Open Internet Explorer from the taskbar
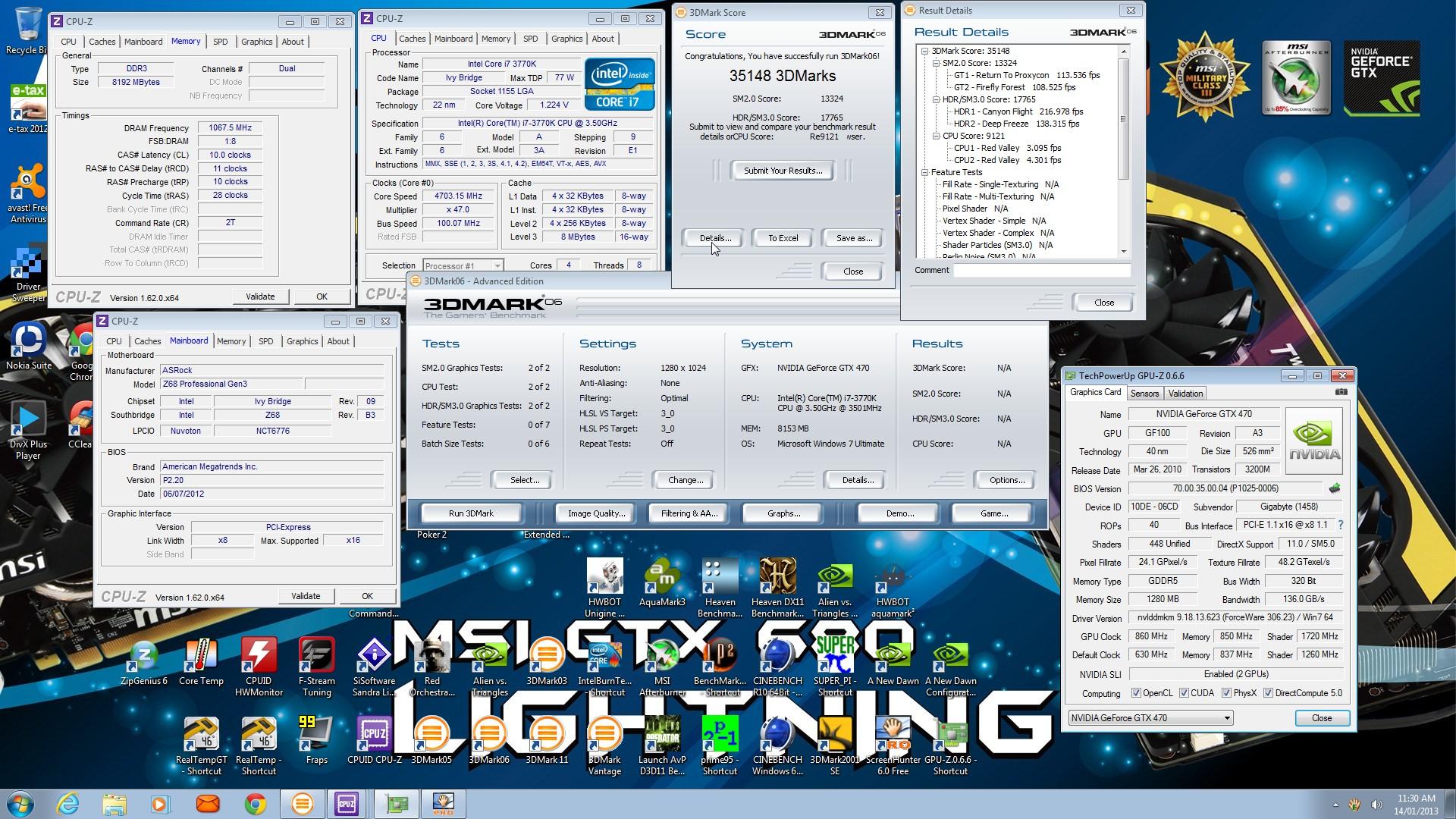This screenshot has width=1456, height=819. pos(67,804)
